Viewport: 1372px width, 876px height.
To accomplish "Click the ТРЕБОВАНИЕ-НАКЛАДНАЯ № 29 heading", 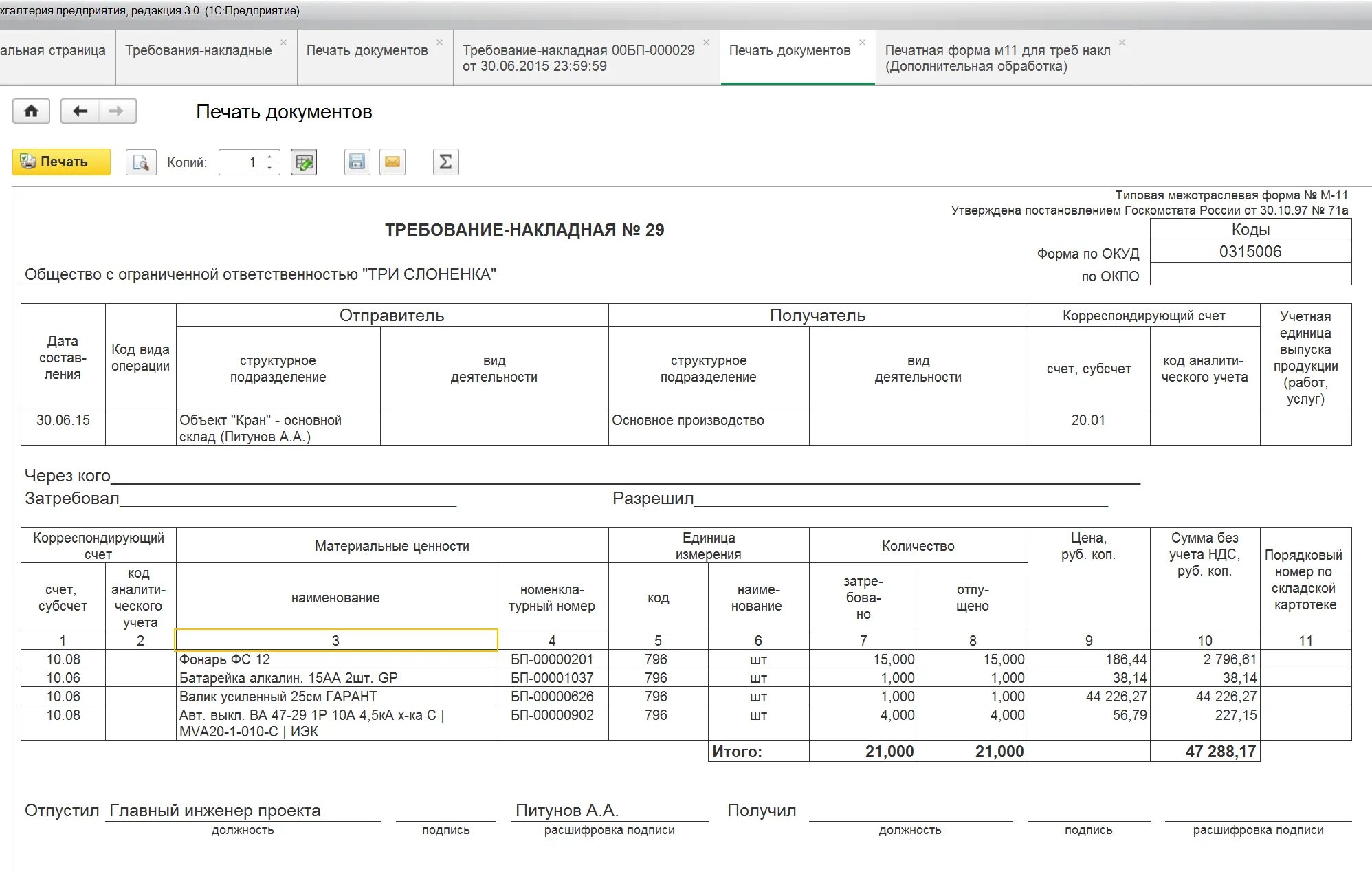I will [x=524, y=230].
